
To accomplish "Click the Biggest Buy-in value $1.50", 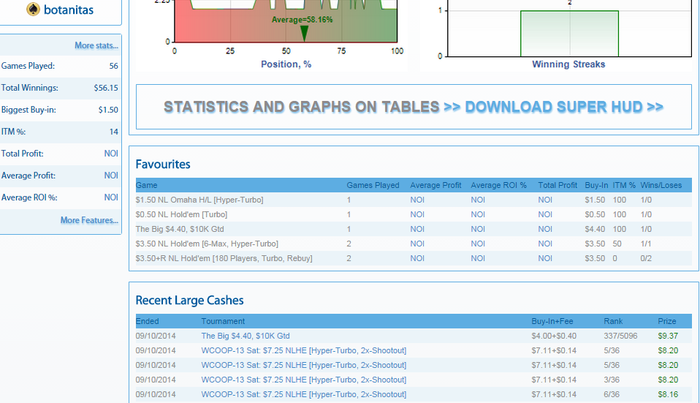I will [x=108, y=110].
